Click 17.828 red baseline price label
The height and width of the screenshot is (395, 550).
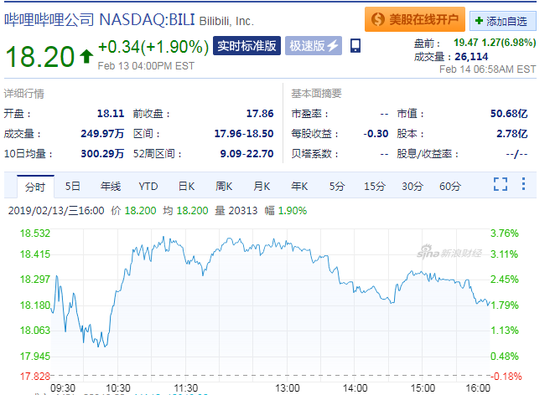tap(35, 376)
